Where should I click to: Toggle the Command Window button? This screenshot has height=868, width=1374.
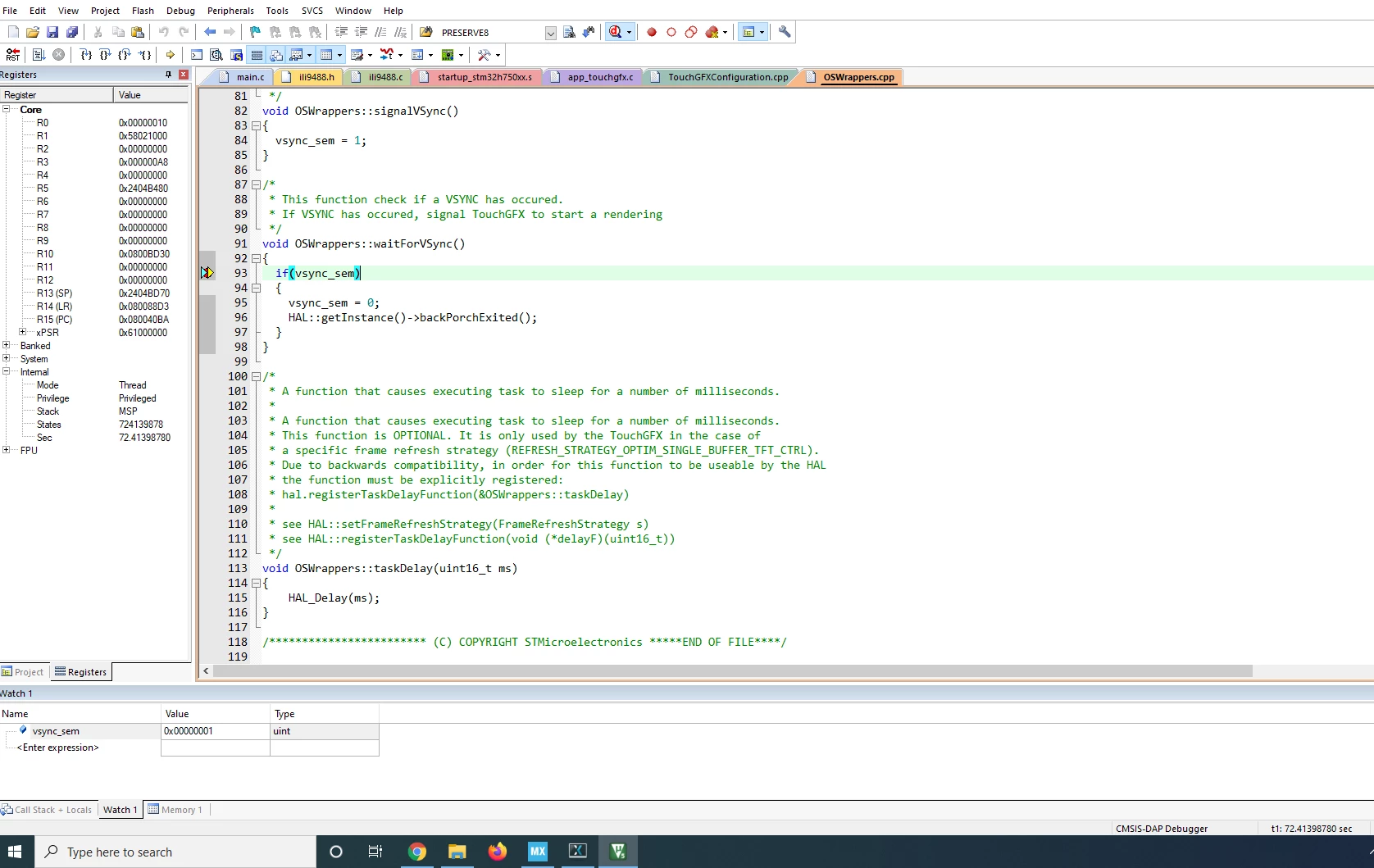point(197,55)
